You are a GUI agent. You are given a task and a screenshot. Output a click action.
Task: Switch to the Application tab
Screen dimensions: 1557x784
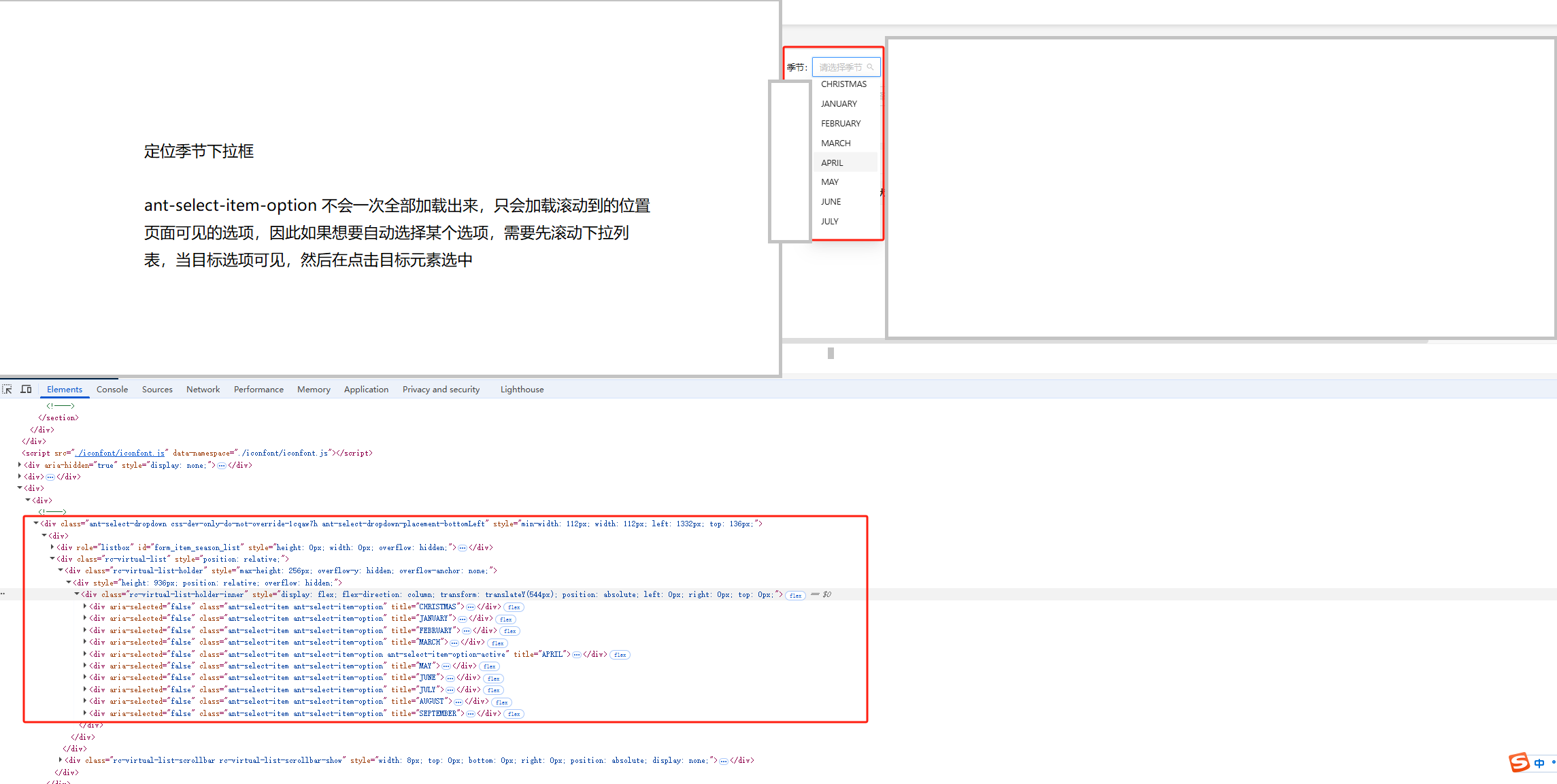coord(366,390)
